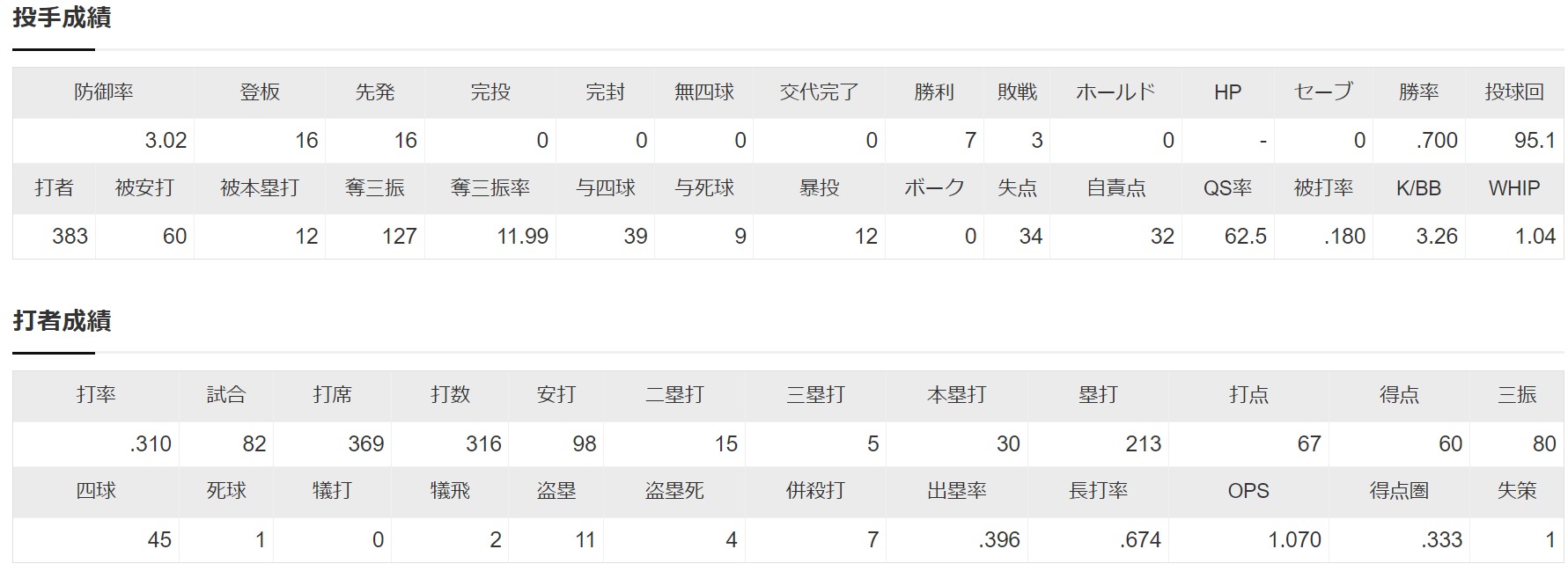The height and width of the screenshot is (571, 1568).
Task: Click the QS率 header cell
Action: click(x=1227, y=188)
